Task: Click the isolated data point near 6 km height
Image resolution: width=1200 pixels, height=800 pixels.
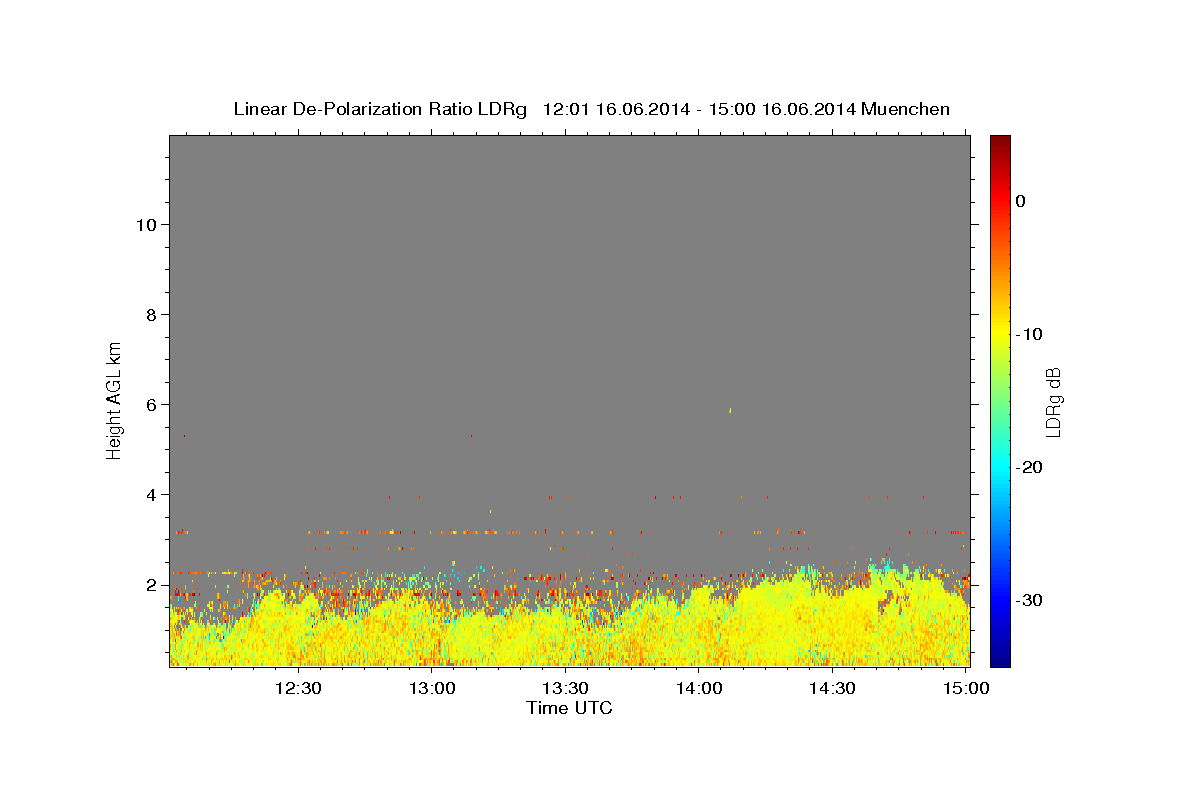Action: [730, 410]
